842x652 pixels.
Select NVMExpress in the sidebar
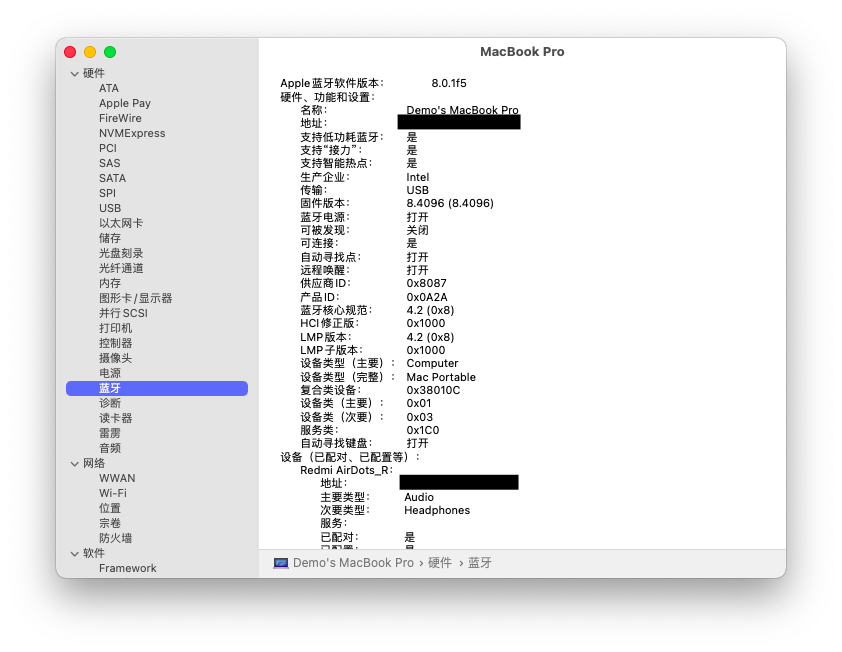(132, 133)
